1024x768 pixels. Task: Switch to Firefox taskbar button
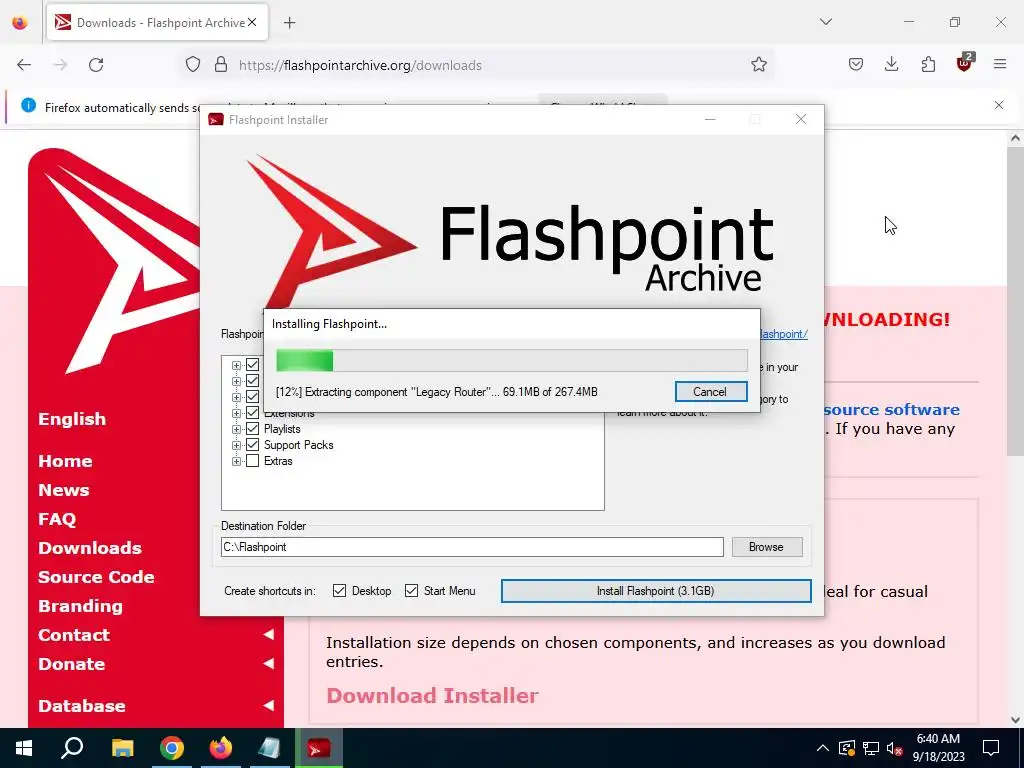click(221, 748)
